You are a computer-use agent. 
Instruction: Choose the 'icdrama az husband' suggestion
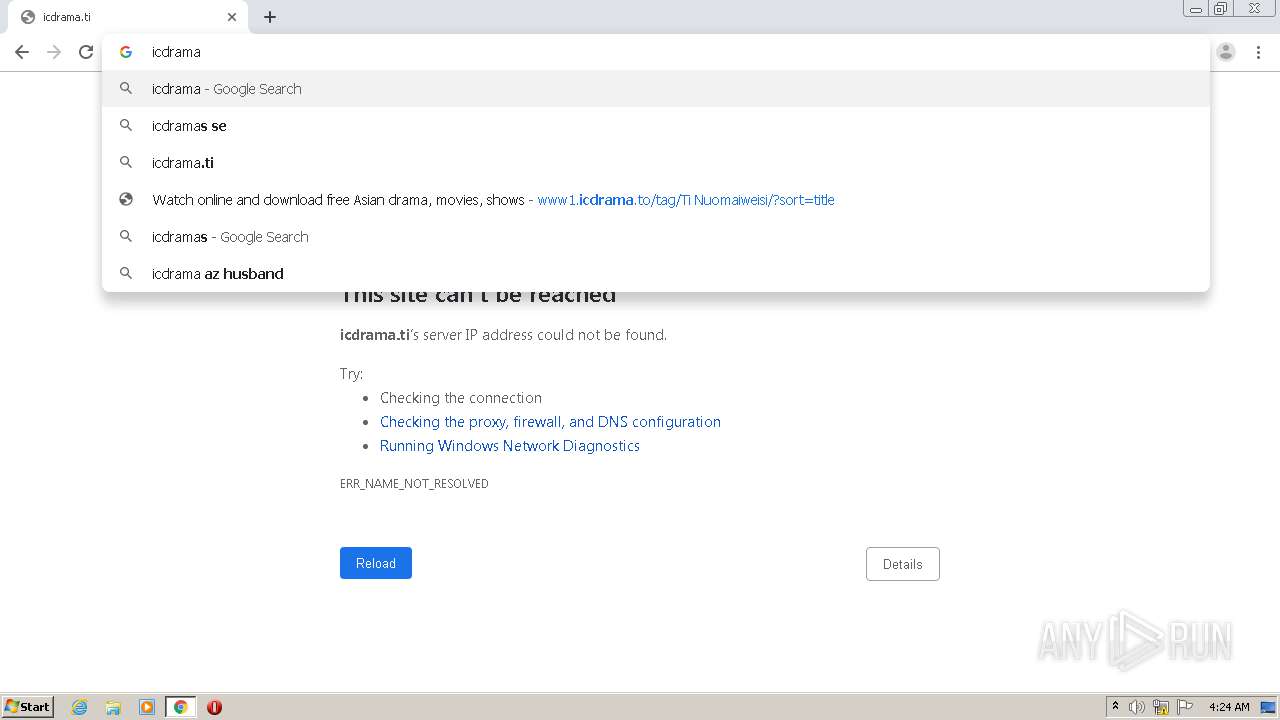pyautogui.click(x=655, y=274)
